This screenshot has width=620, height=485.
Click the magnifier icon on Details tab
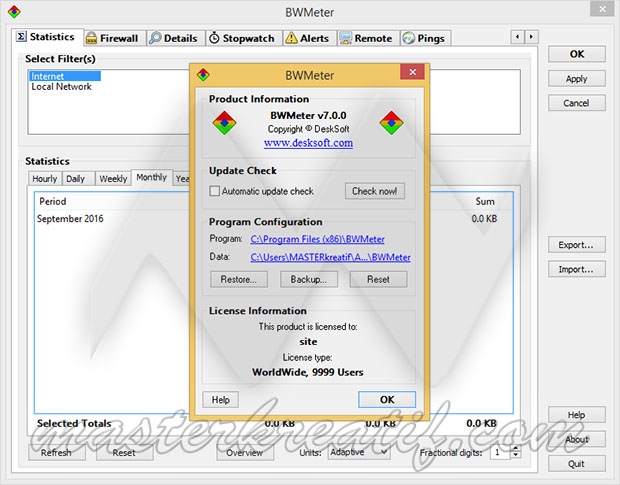[155, 38]
